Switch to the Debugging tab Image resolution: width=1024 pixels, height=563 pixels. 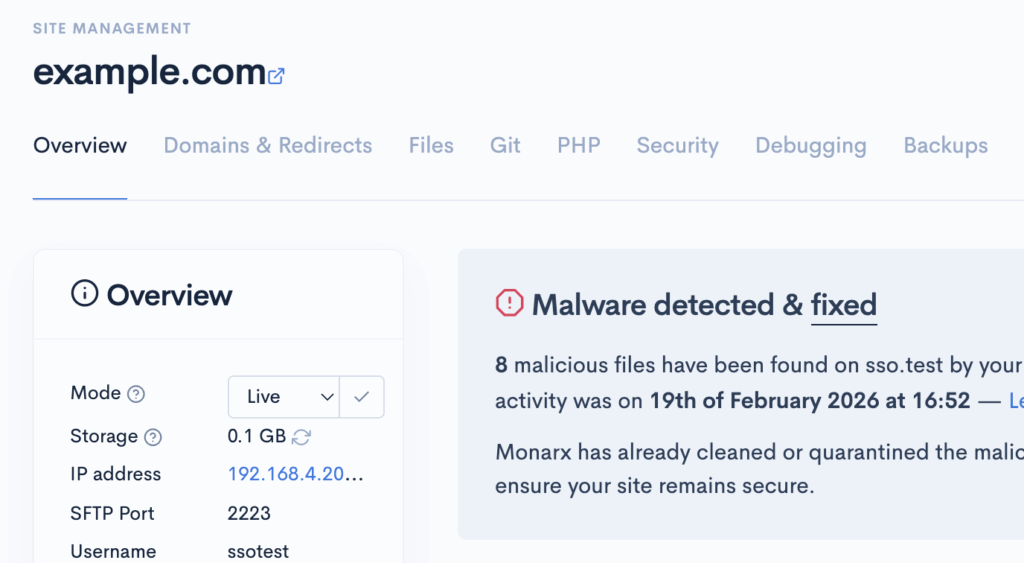click(810, 146)
